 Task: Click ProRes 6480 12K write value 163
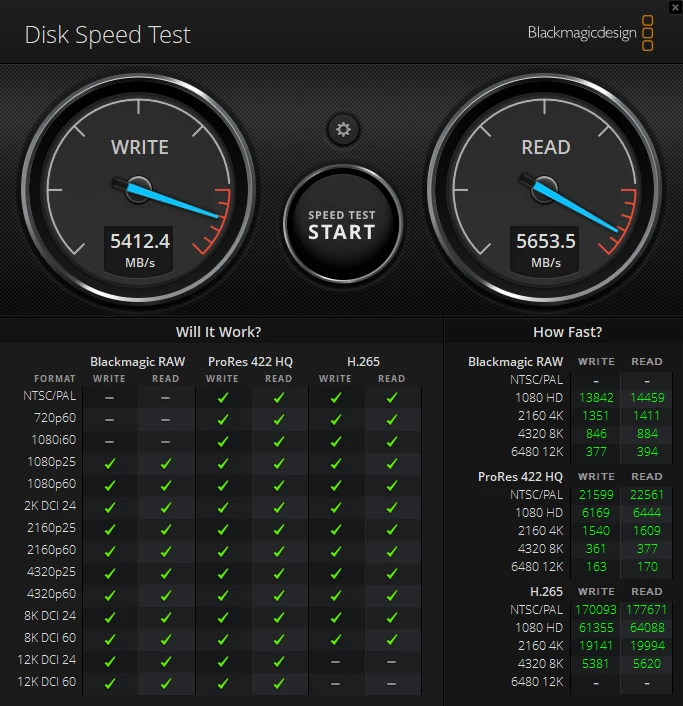pos(596,567)
